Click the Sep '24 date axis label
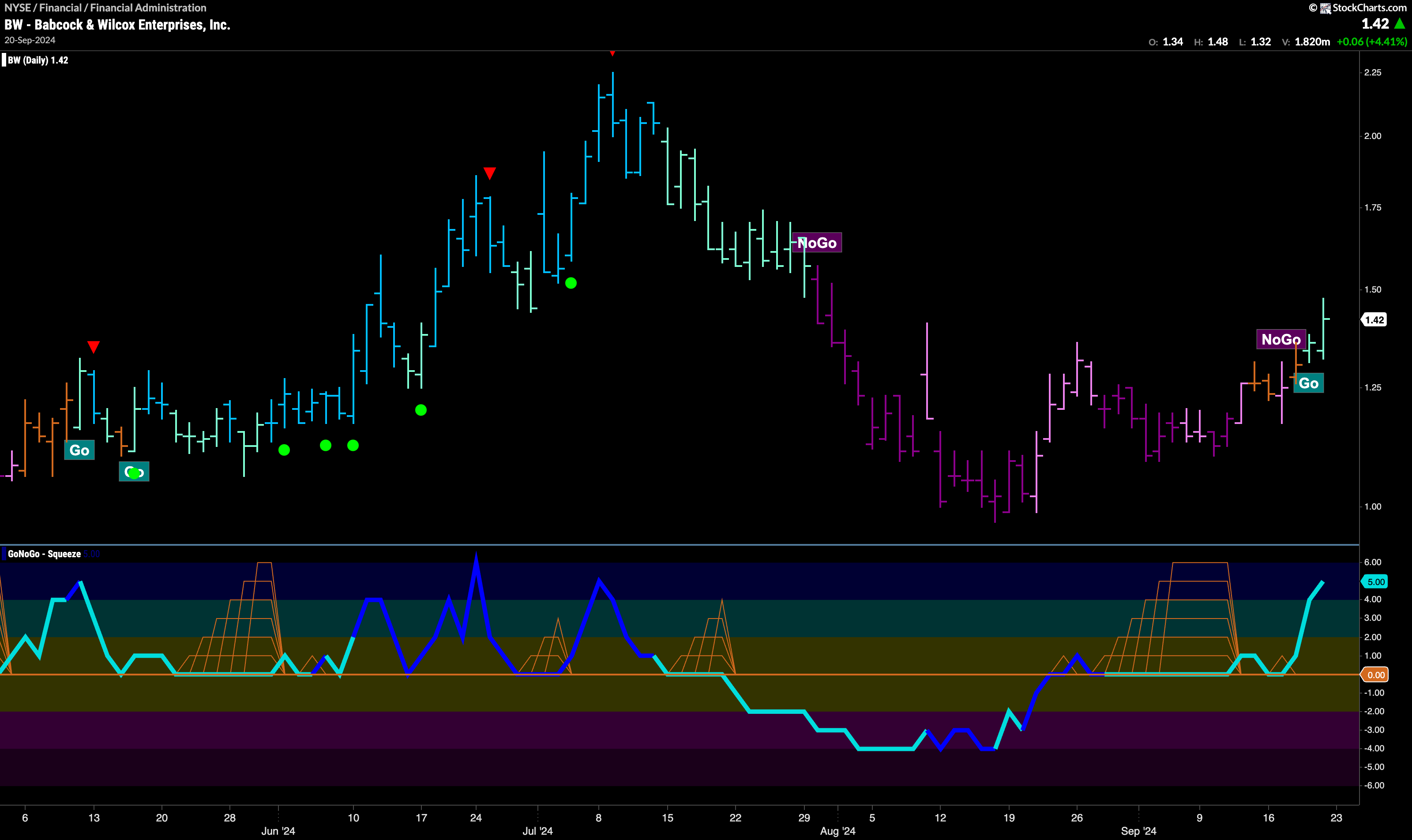 point(1138,831)
